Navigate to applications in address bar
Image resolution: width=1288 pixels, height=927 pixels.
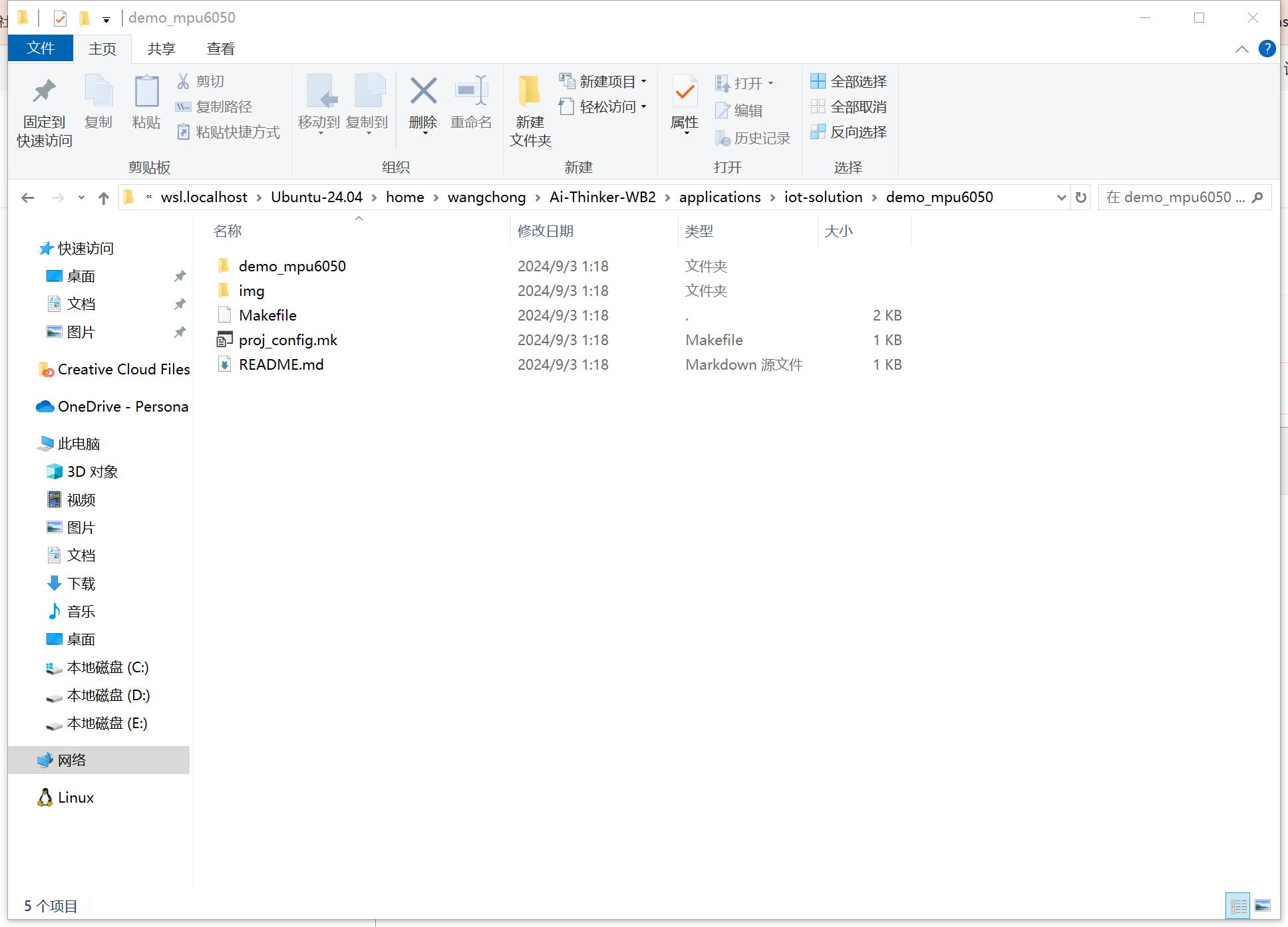click(720, 198)
